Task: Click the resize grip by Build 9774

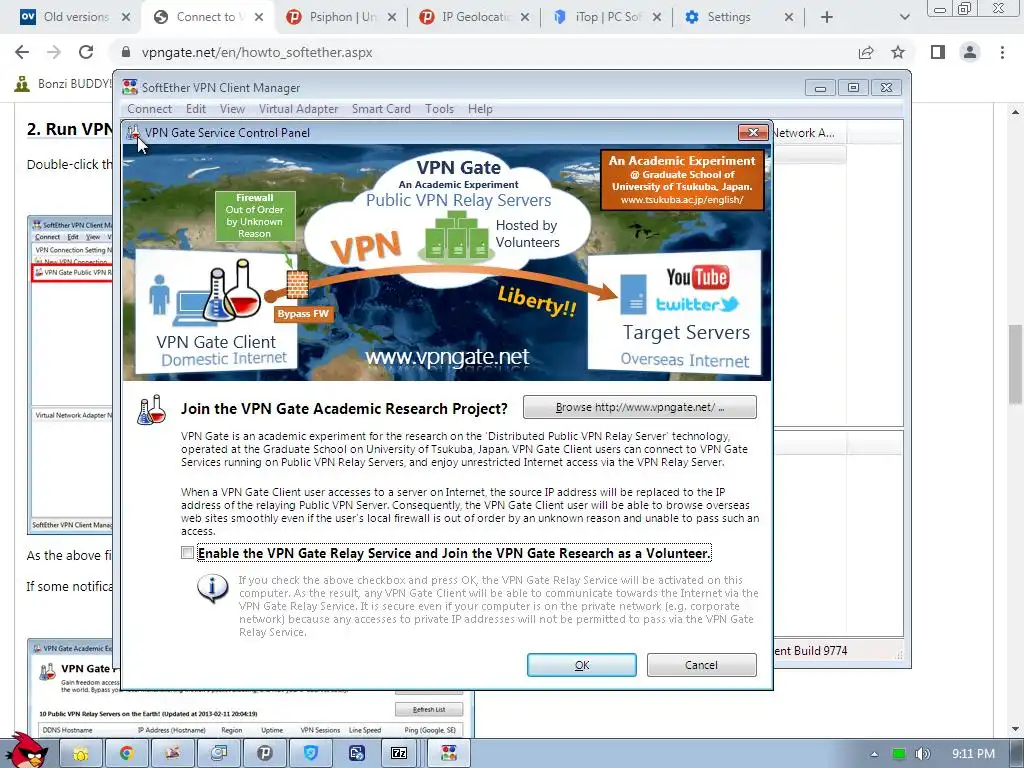Action: coord(899,654)
